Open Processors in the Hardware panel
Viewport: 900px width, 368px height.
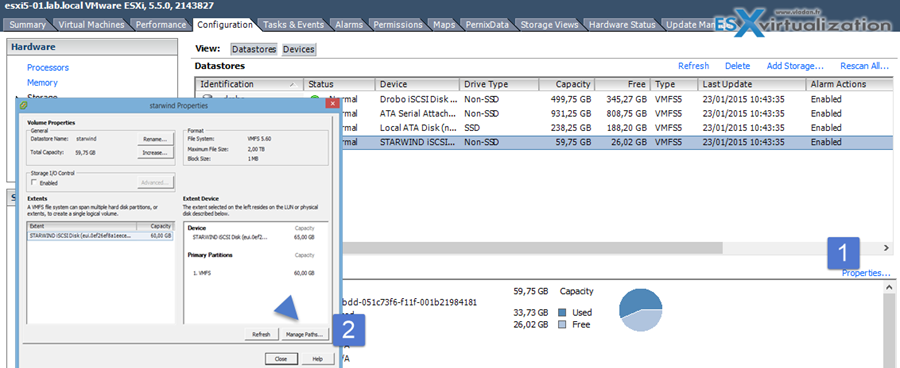pyautogui.click(x=48, y=68)
